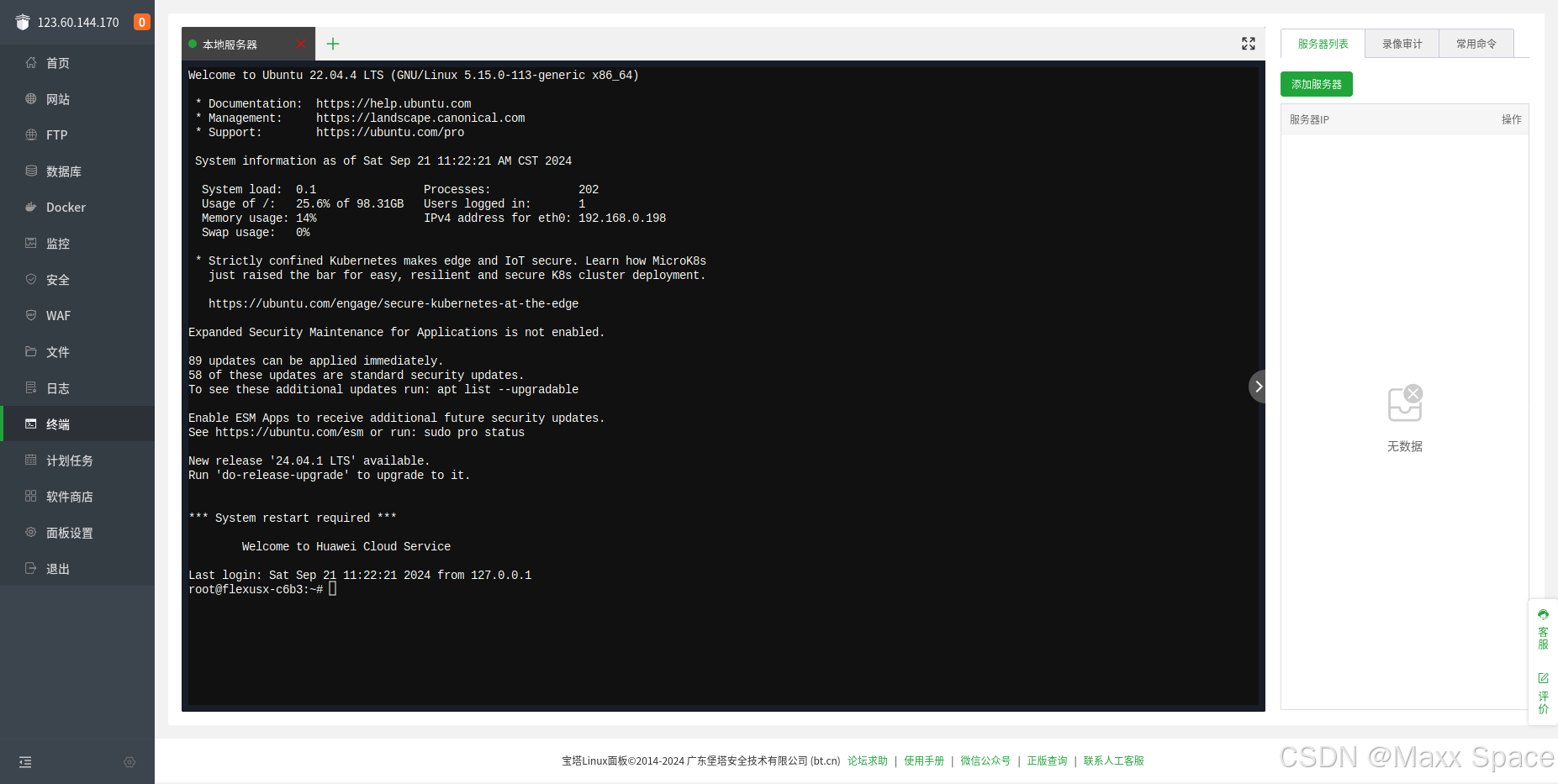Switch to the 录像审计 tab

click(x=1402, y=44)
